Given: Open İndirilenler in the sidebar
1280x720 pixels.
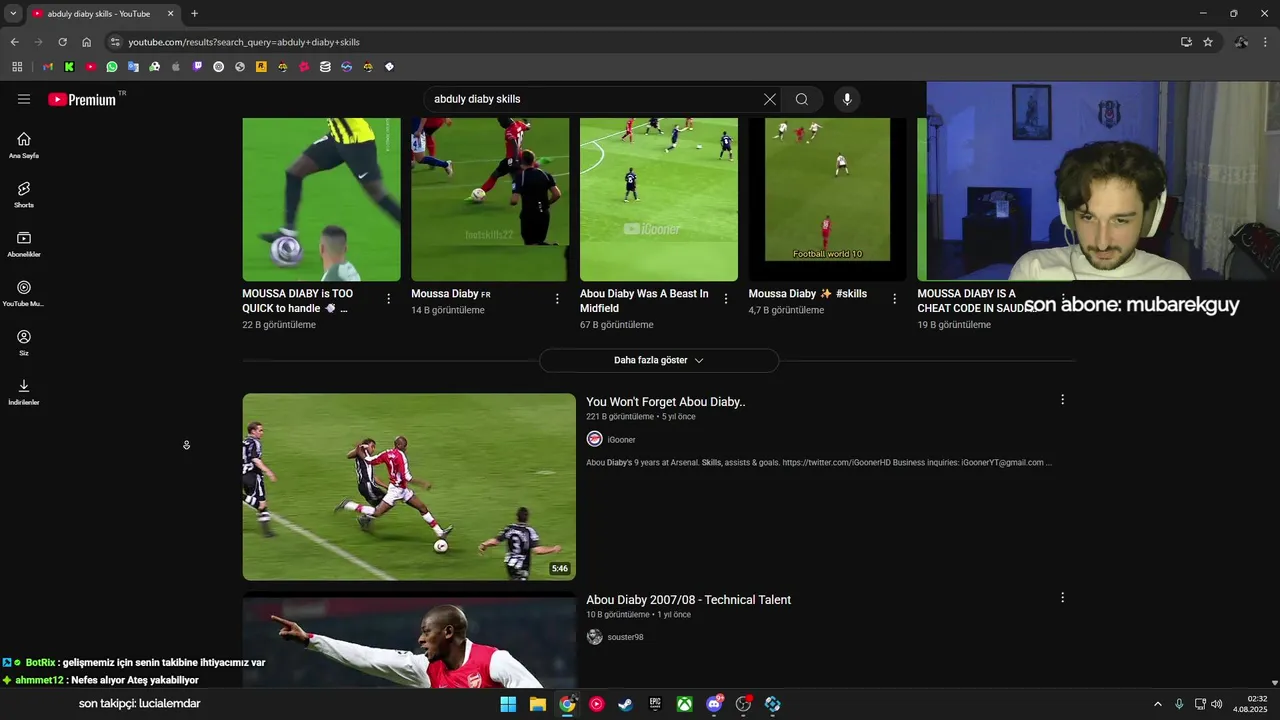Looking at the screenshot, I should [24, 392].
